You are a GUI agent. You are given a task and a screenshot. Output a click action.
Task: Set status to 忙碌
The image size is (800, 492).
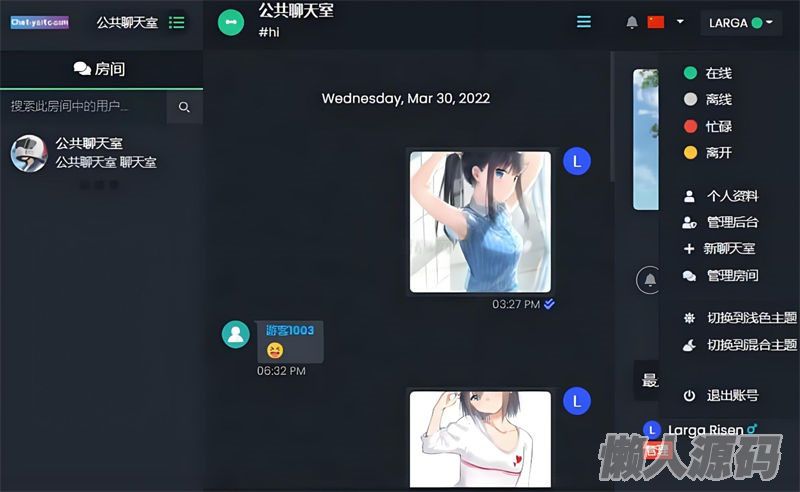coord(708,126)
